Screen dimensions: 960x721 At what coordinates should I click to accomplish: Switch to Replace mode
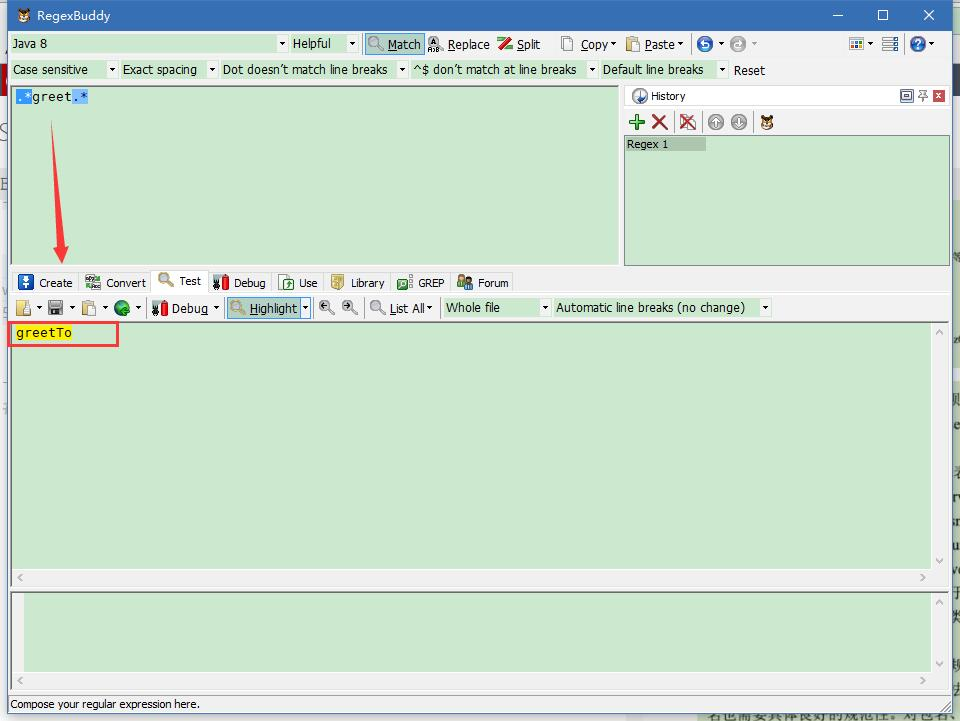tap(459, 44)
